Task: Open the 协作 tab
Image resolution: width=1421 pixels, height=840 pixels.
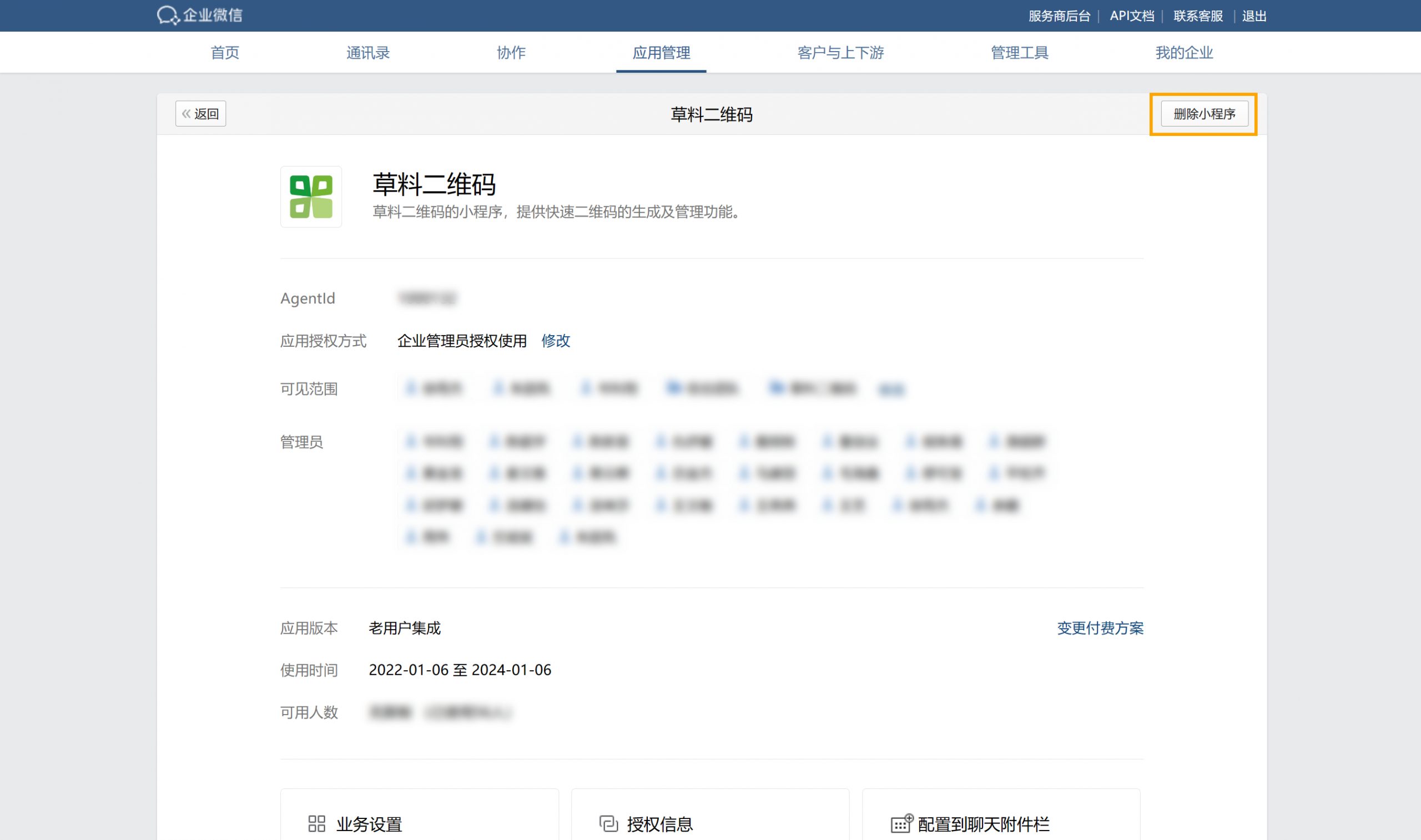Action: coord(511,53)
